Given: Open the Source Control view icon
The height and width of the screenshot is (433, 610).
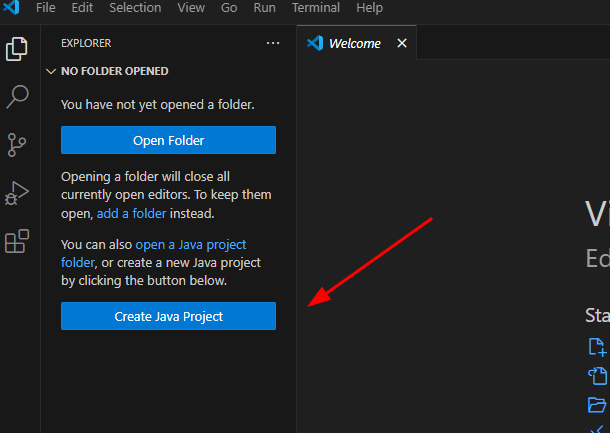Looking at the screenshot, I should pyautogui.click(x=16, y=145).
